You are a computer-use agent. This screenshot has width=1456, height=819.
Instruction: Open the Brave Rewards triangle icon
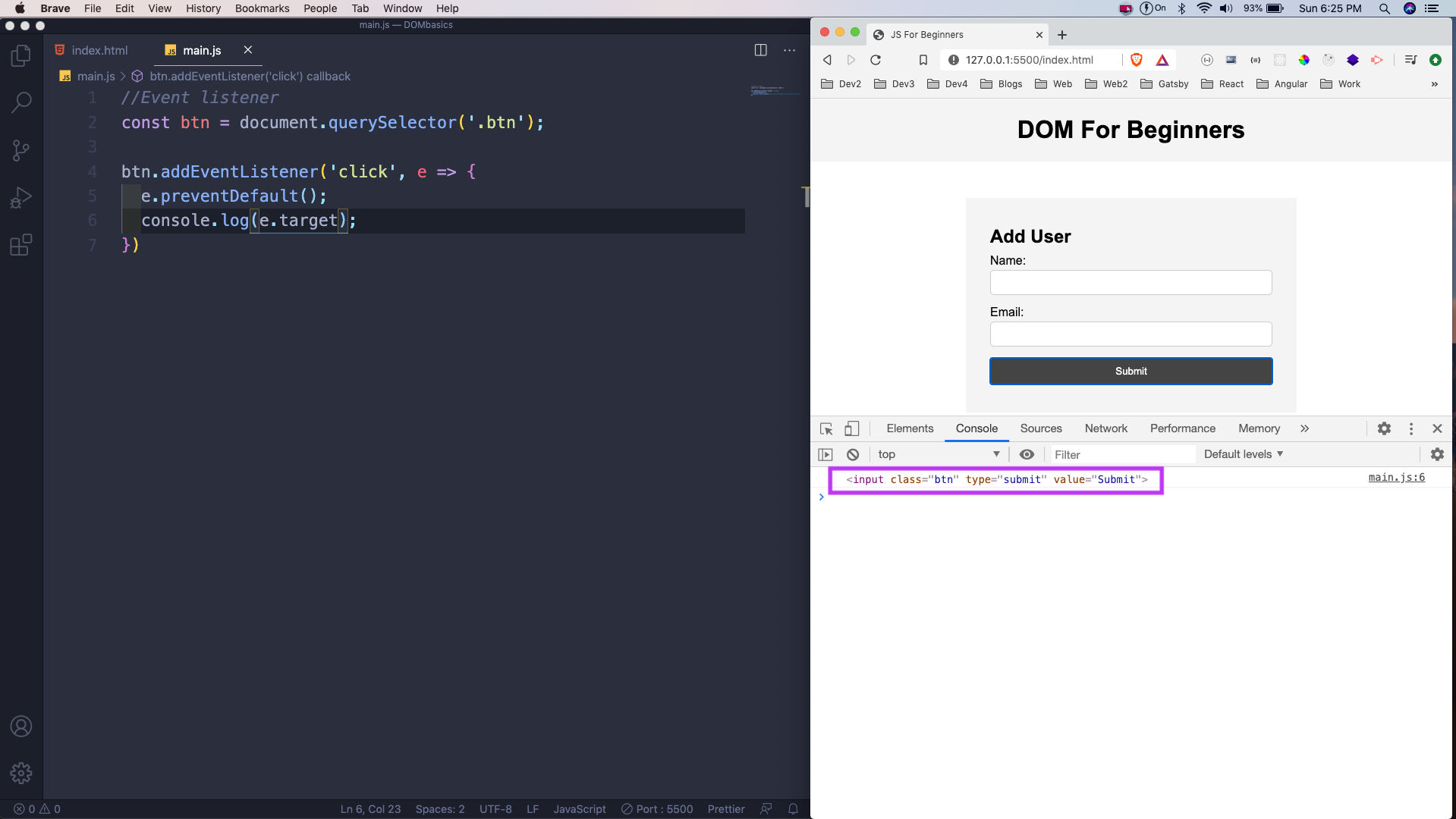point(1162,60)
